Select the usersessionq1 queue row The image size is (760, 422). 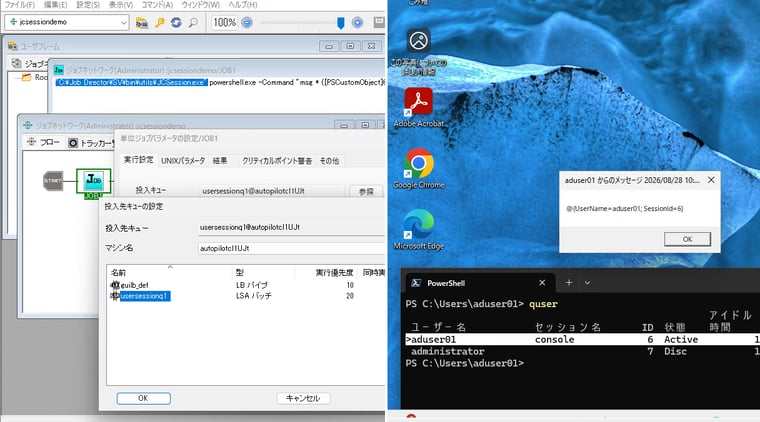(245, 296)
